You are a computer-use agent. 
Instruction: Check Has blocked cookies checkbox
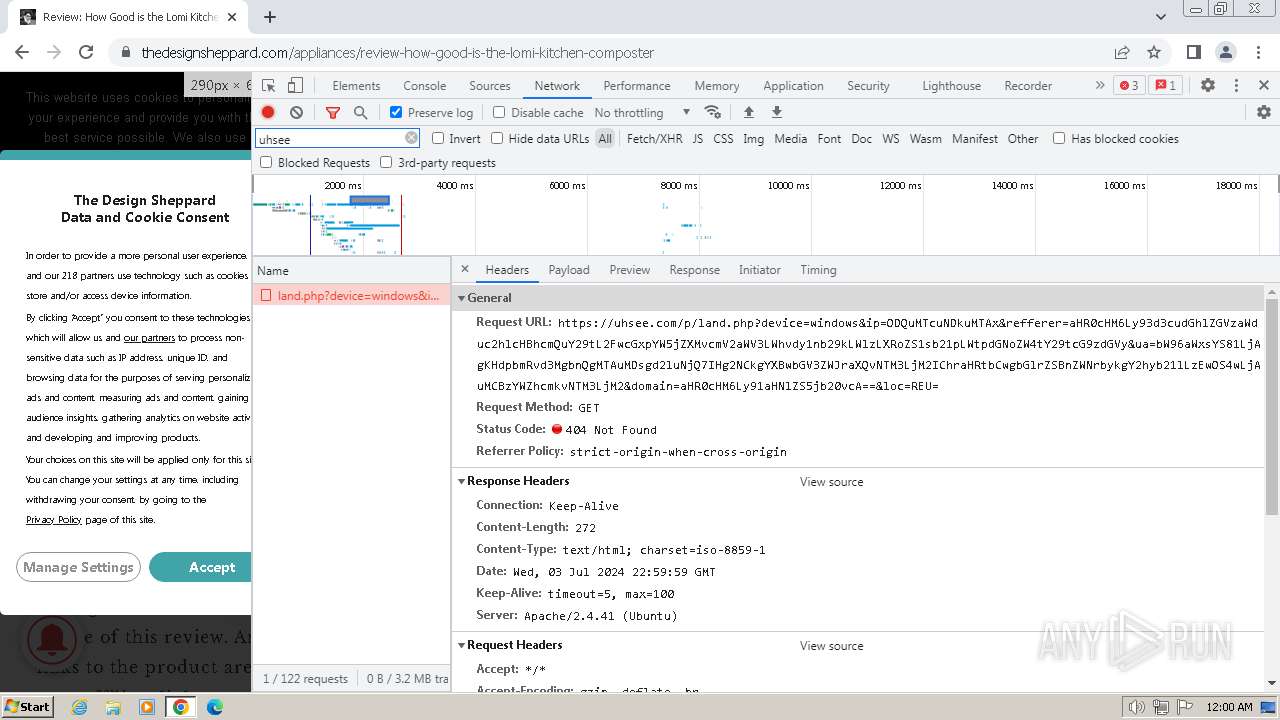(x=1059, y=138)
